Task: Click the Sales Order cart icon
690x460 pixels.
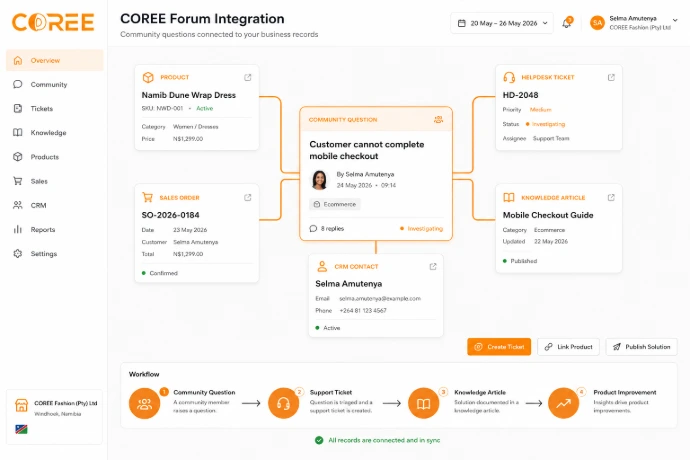Action: pyautogui.click(x=147, y=197)
